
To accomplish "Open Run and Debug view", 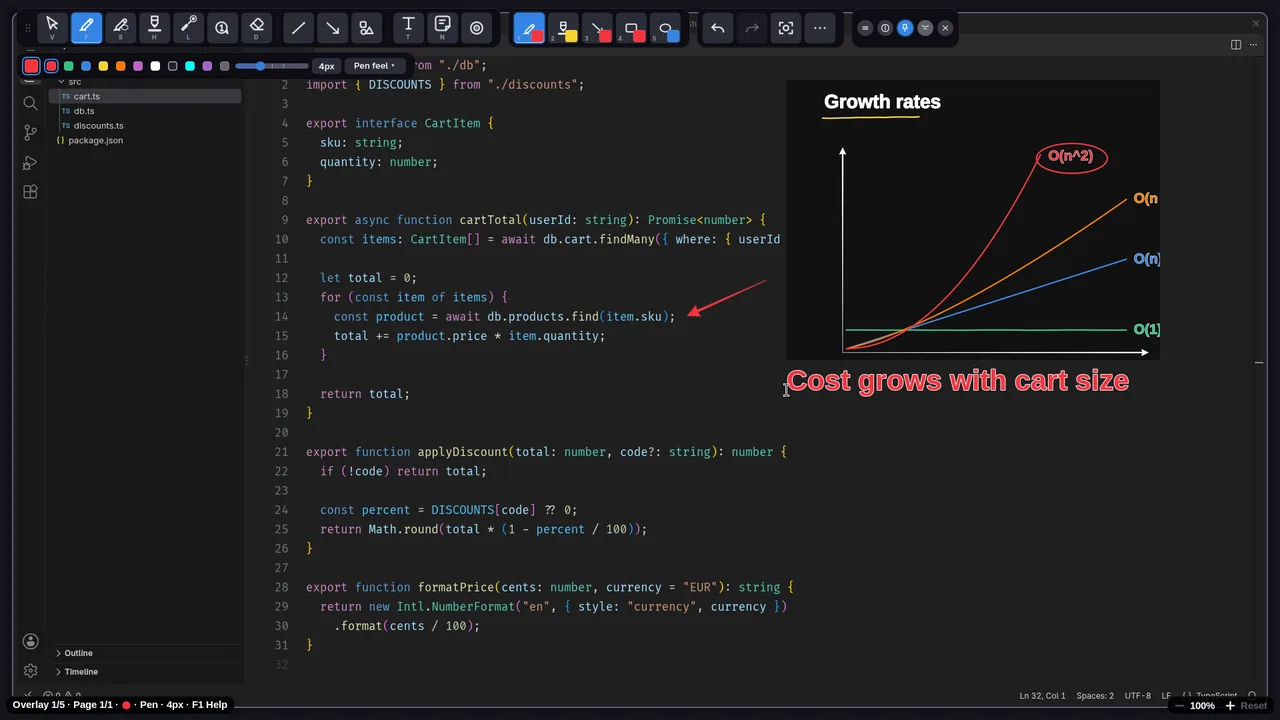I will point(30,162).
